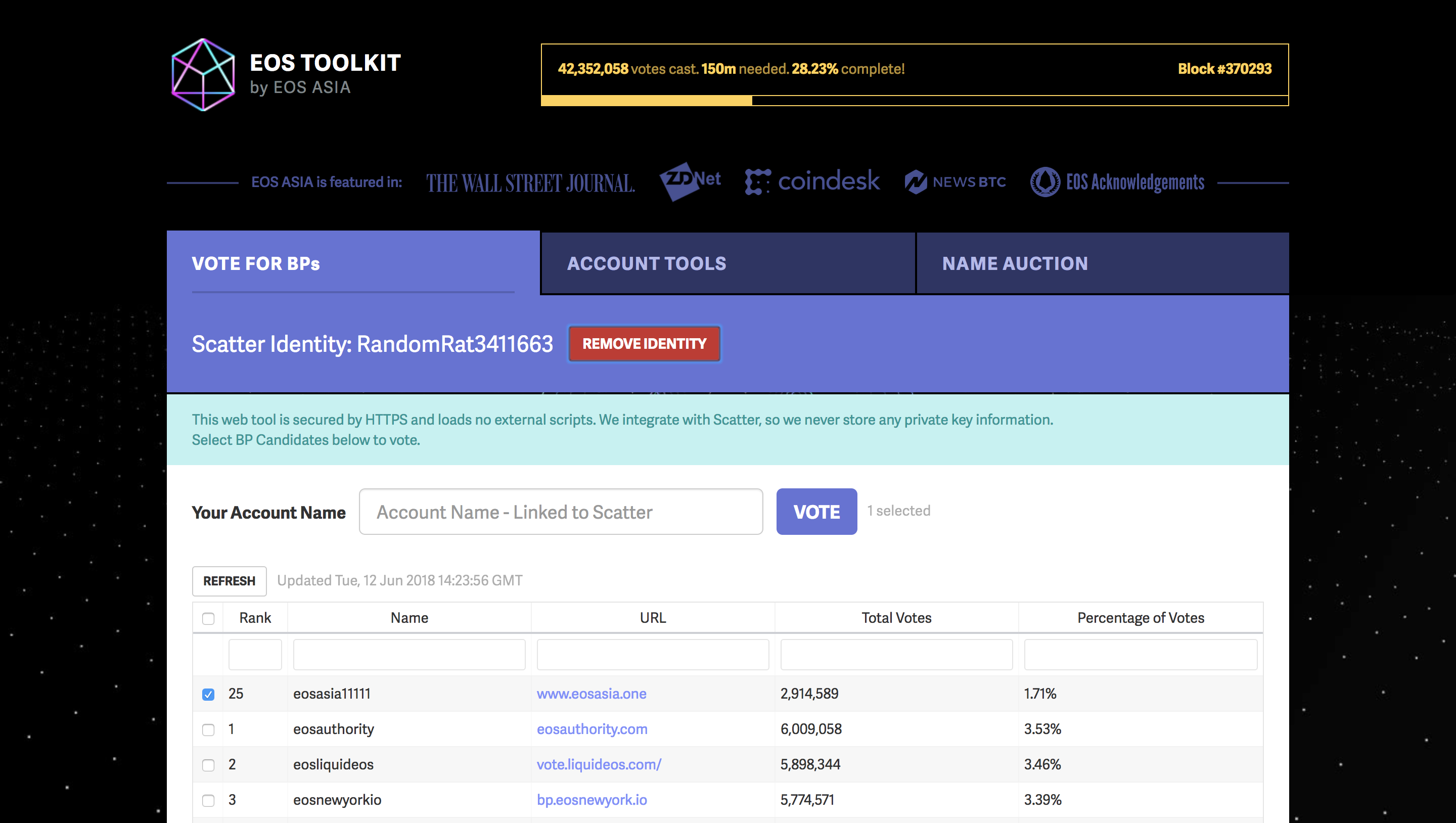Focus the Account Name input field

(x=561, y=512)
